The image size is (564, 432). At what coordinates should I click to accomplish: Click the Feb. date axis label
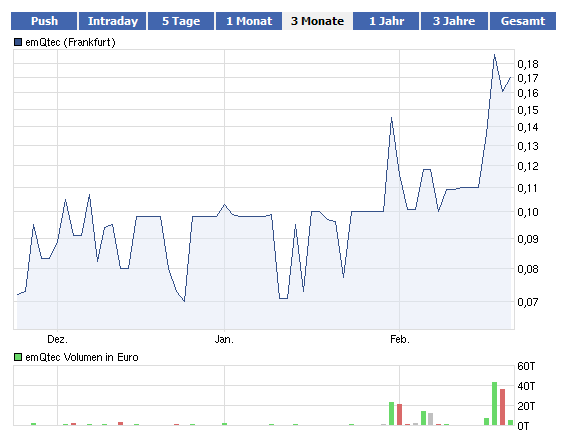400,339
